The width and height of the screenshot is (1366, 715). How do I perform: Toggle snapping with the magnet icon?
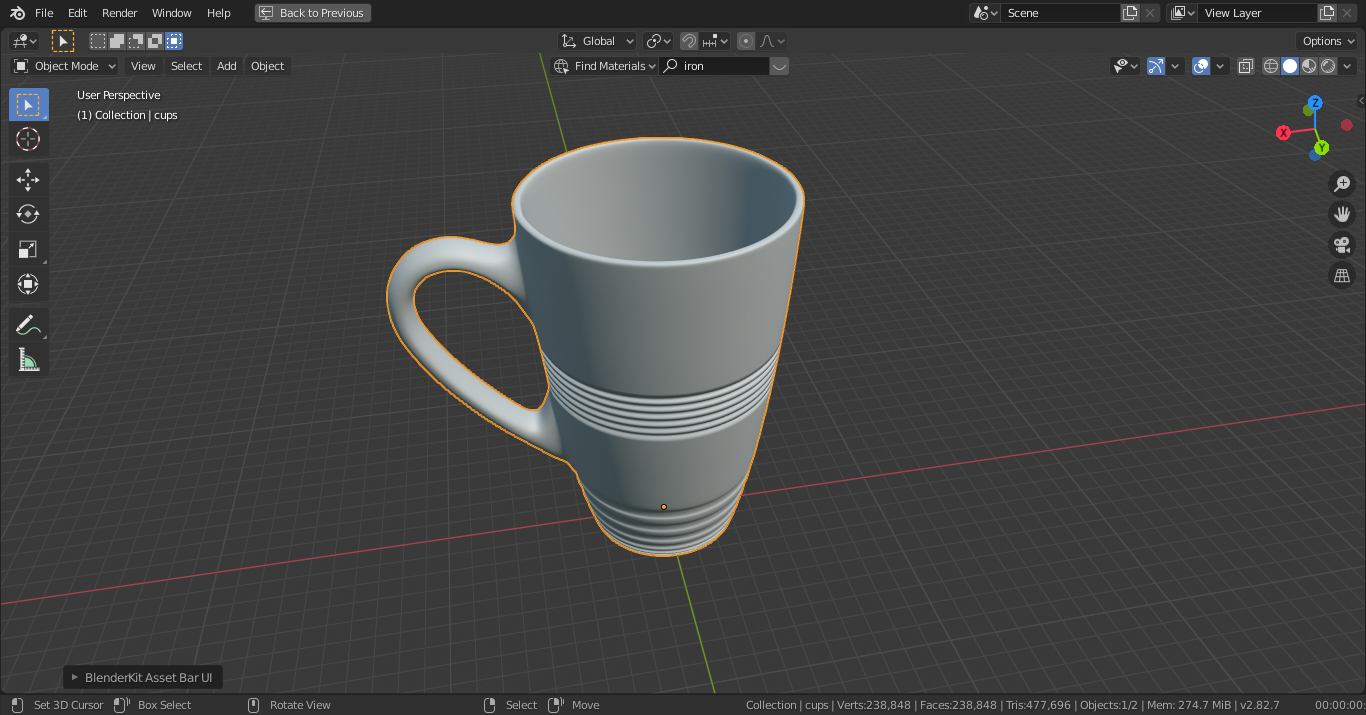click(x=689, y=41)
